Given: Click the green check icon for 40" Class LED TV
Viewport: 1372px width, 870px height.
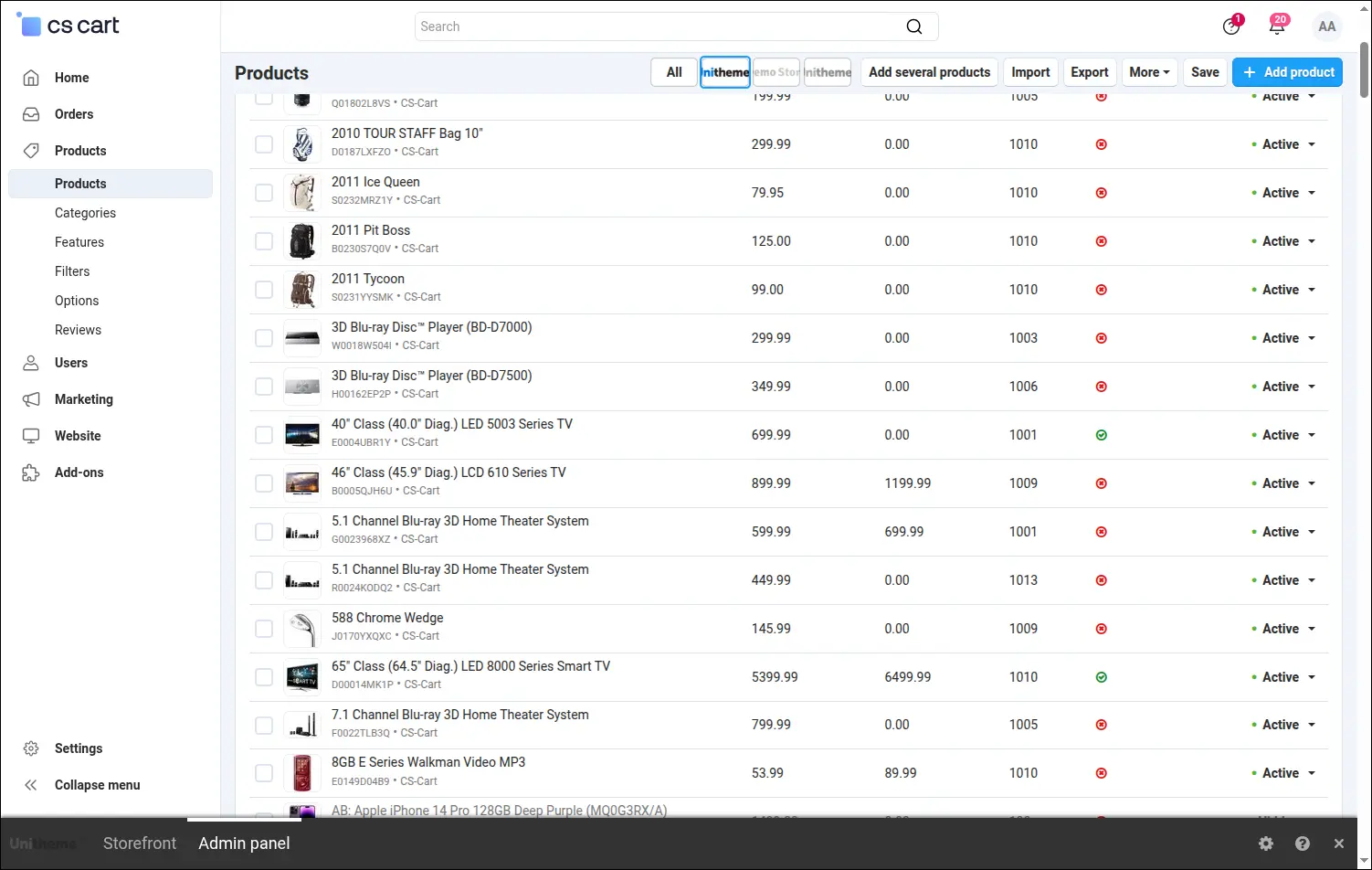Looking at the screenshot, I should coord(1102,435).
